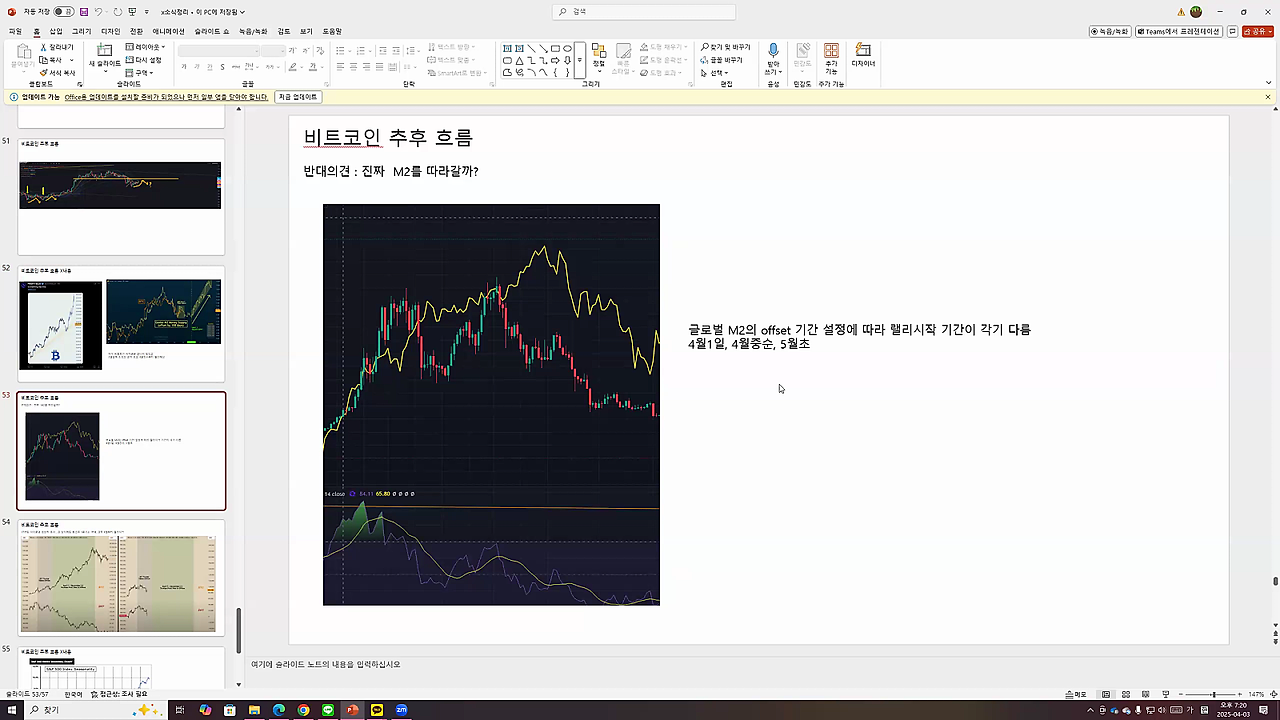Toggle the text shadow formatting button
Screen dimensions: 1280x720
coord(222,67)
